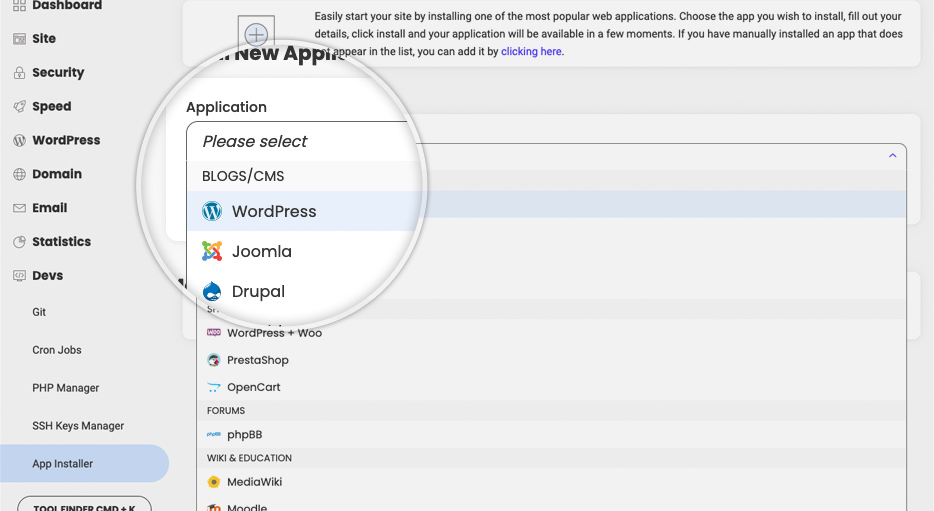
Task: Click the Statistics pie chart icon
Action: tap(20, 242)
